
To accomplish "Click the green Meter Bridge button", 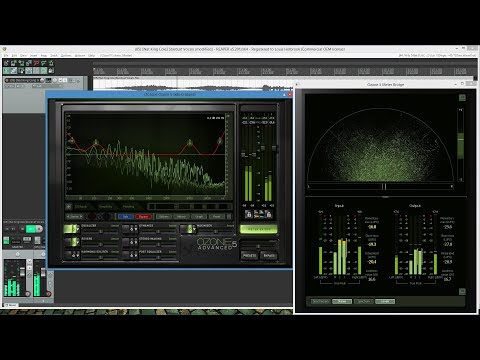I will point(259,229).
